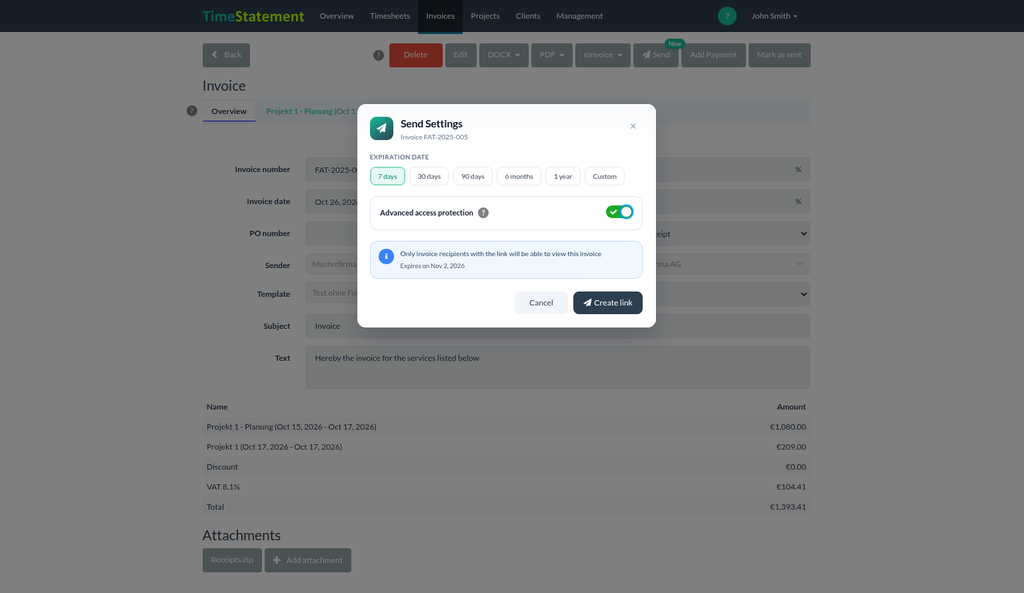Choose 30 days expiration

[x=429, y=176]
